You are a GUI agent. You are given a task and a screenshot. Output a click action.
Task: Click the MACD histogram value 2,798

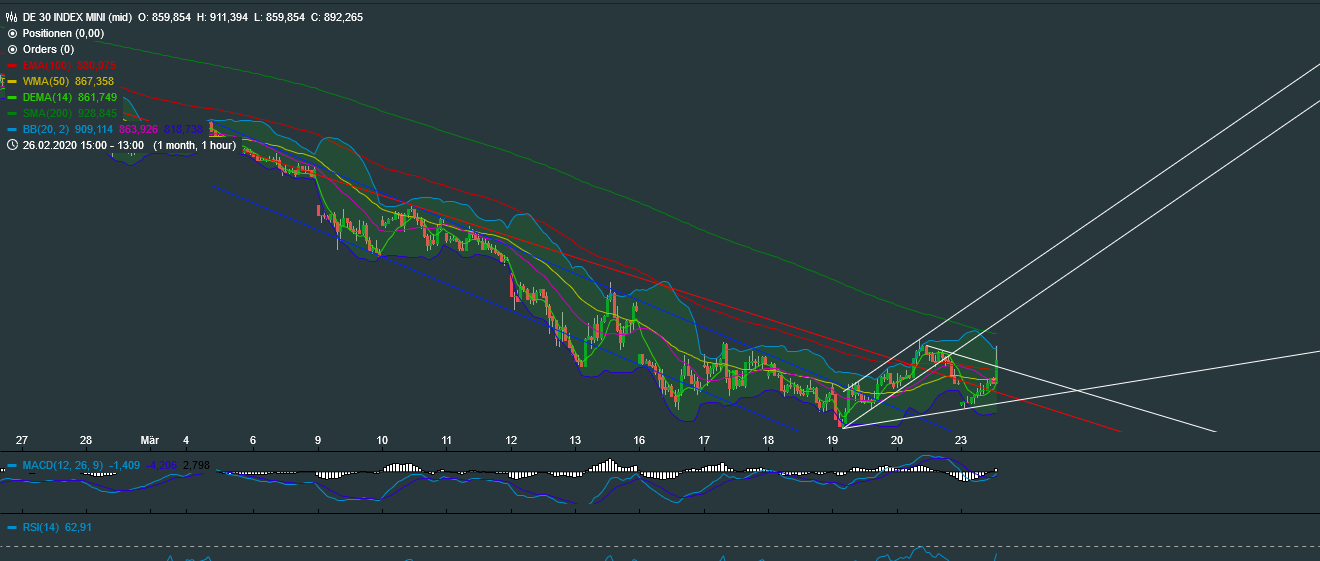click(198, 466)
